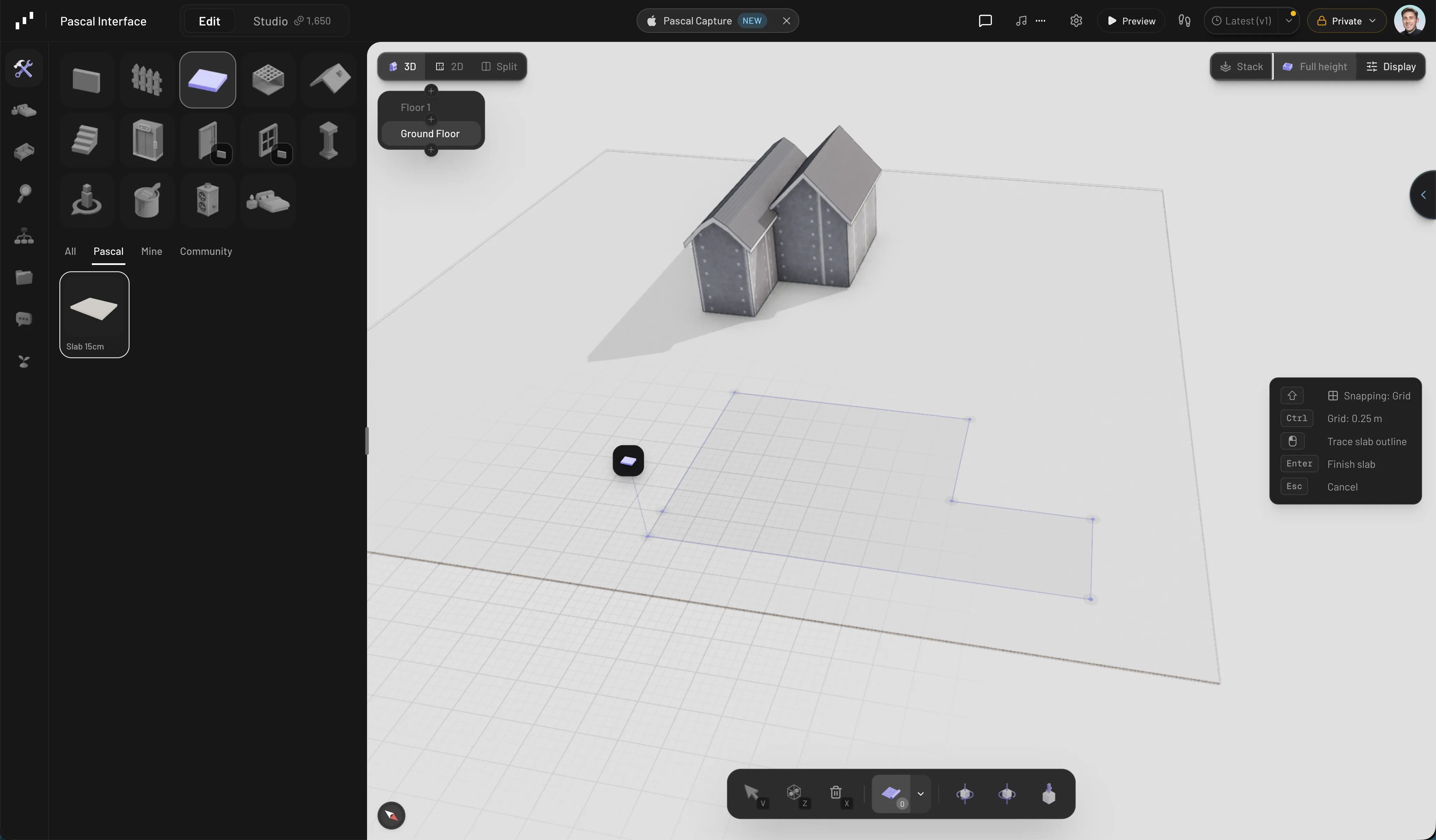
Task: Expand the slab tool options chevron
Action: 920,793
